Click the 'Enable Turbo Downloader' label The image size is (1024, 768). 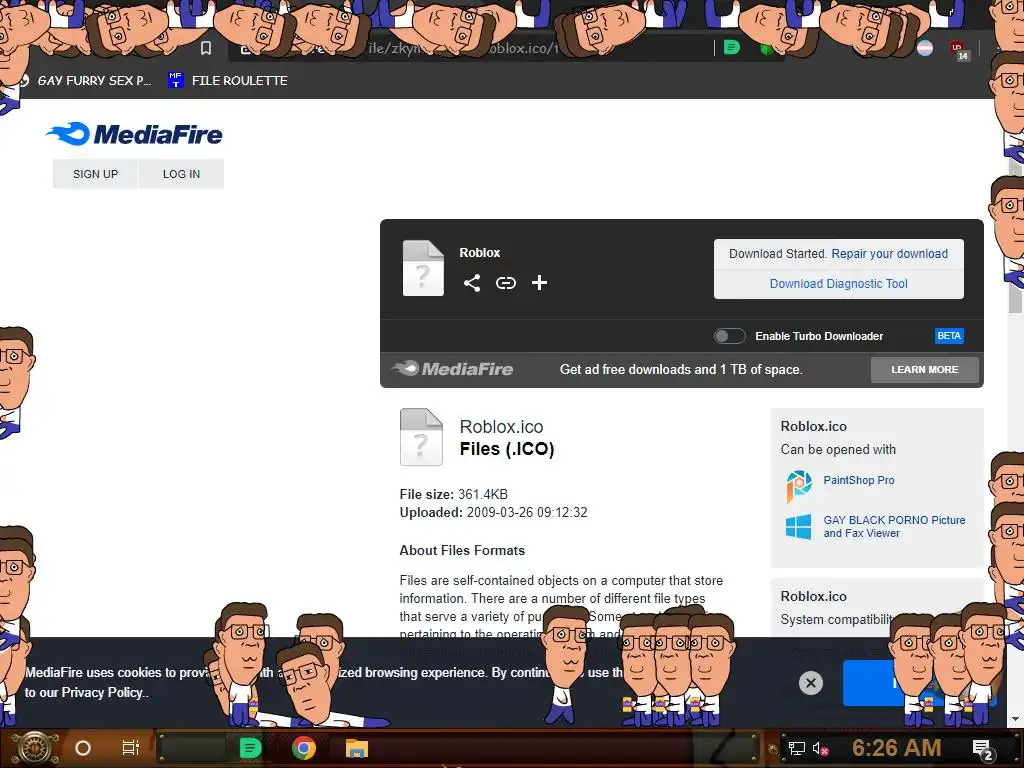point(819,336)
